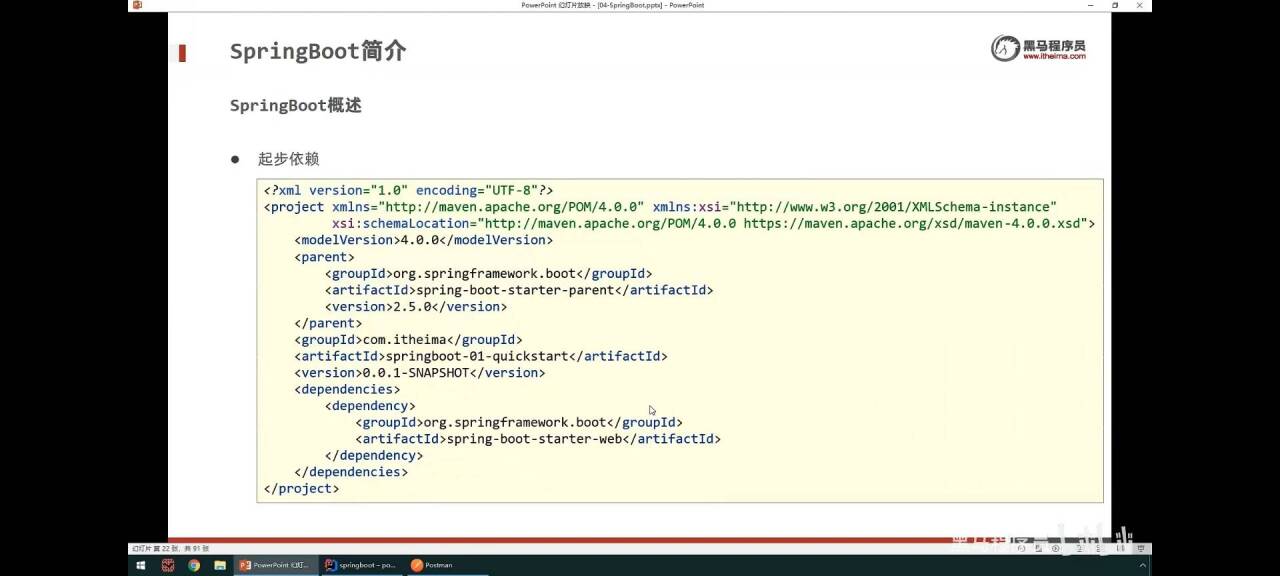This screenshot has width=1280, height=576.
Task: Open Google Chrome from the taskbar
Action: click(x=194, y=565)
